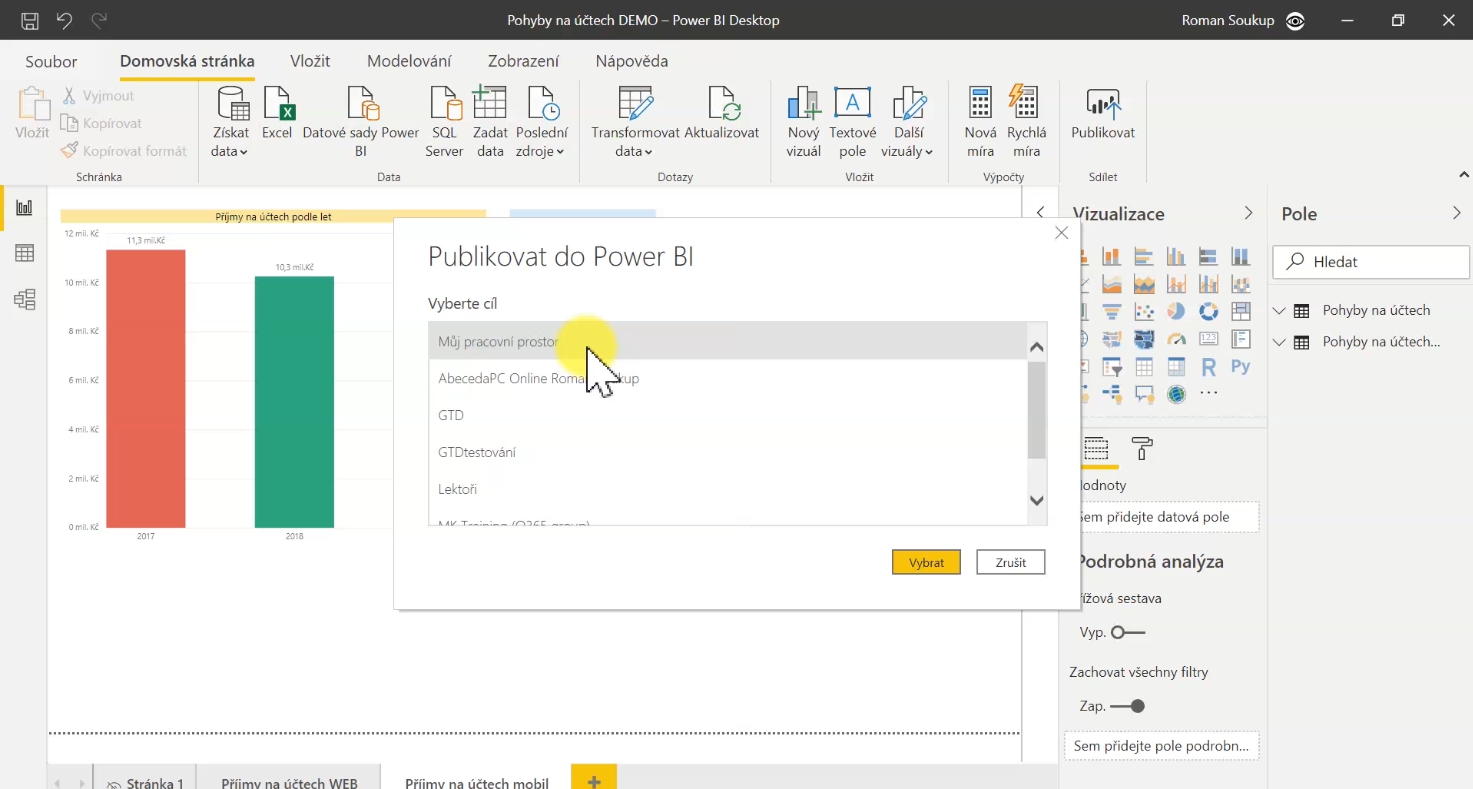Open the Nápověda ribbon tab

631,61
